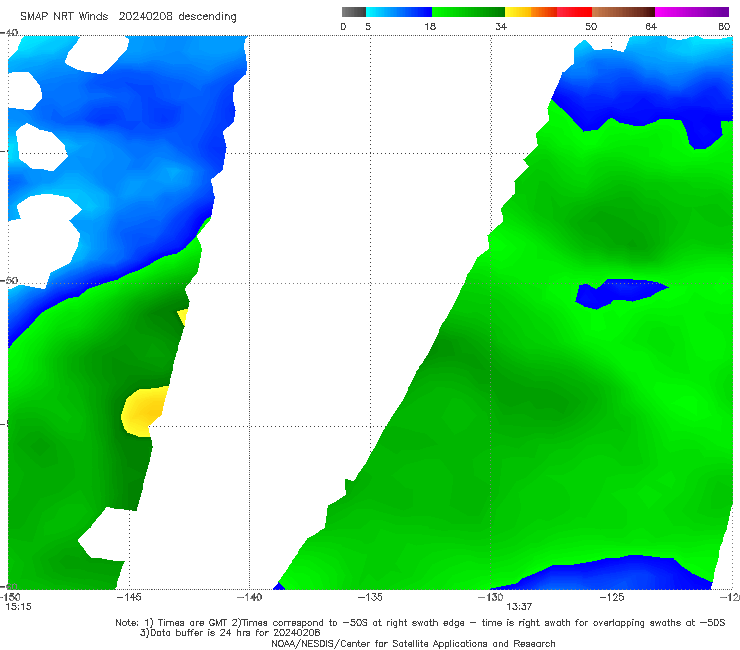This screenshot has height=650, width=740.
Task: Select the gray segment of the color bar
Action: point(354,12)
